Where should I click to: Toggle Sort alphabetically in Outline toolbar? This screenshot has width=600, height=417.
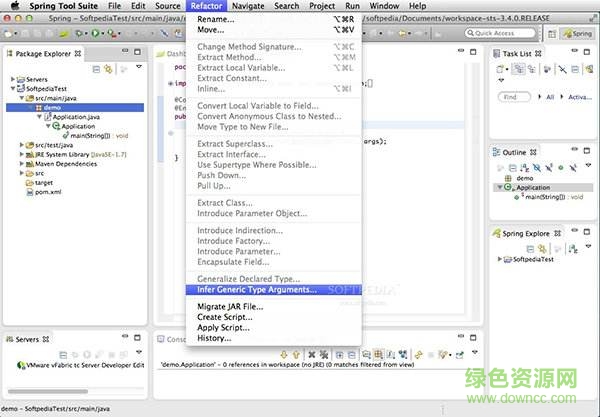pyautogui.click(x=525, y=168)
